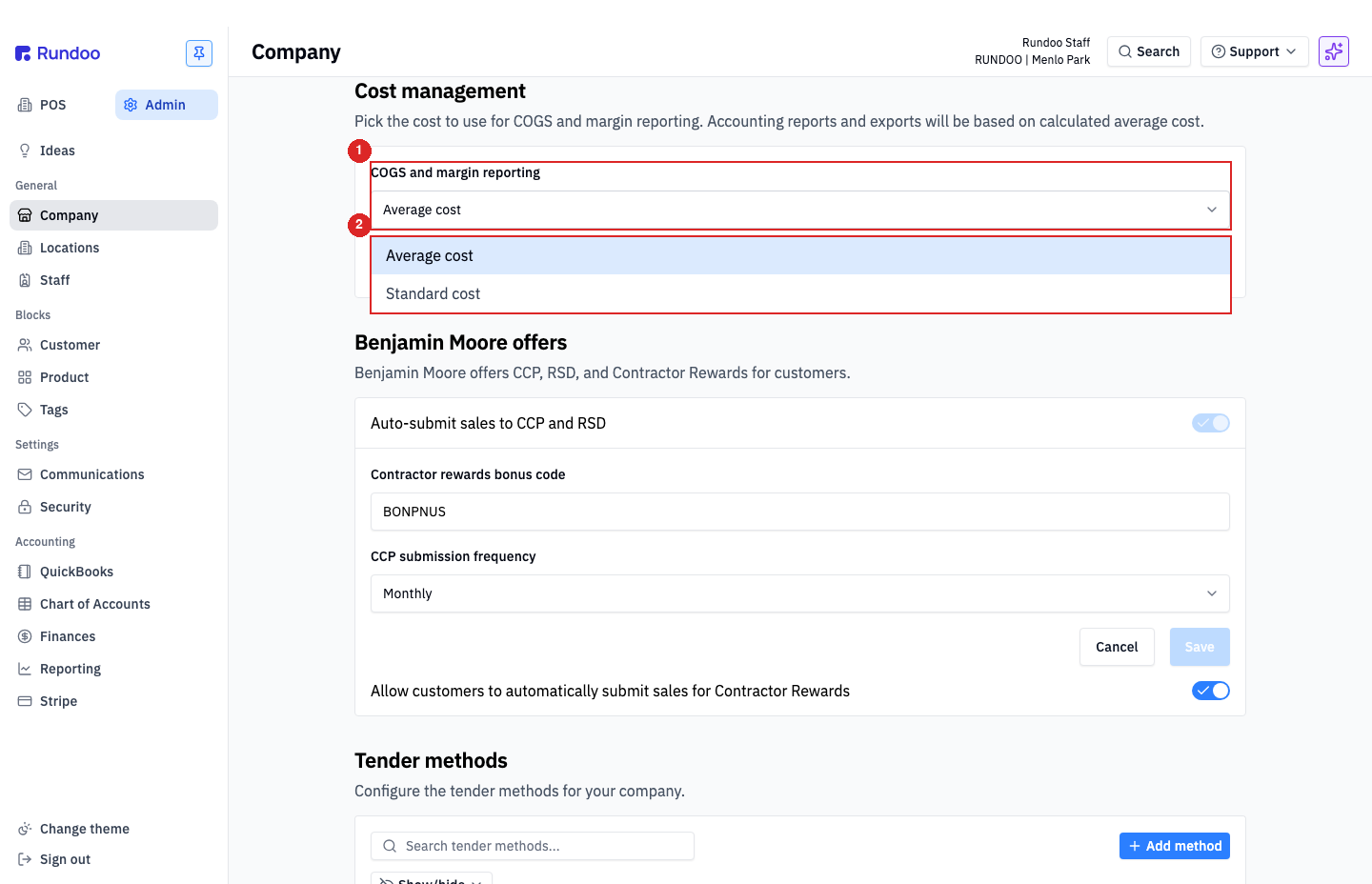Click the Product grid icon
1372x884 pixels.
tap(25, 377)
